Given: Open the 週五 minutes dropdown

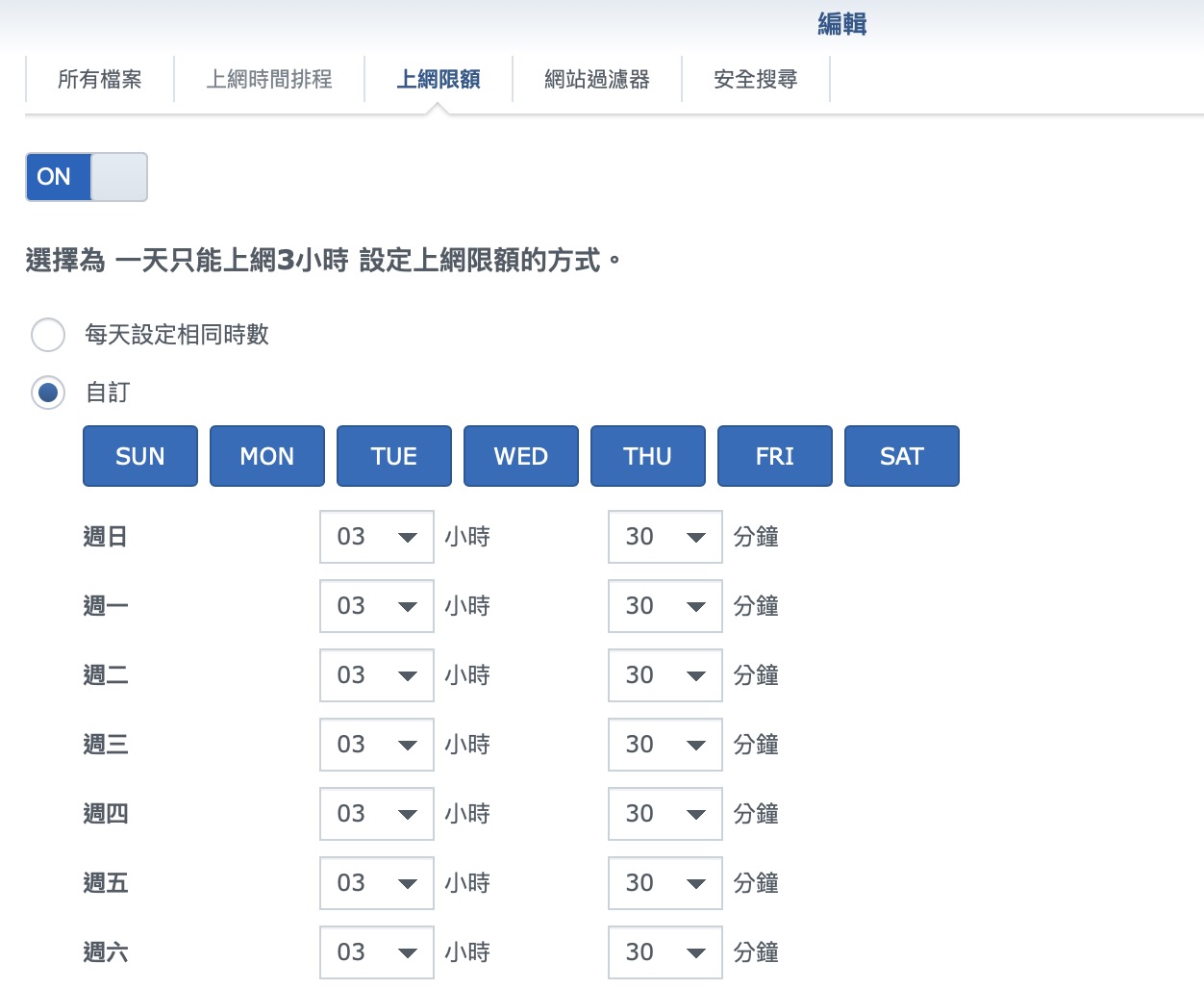Looking at the screenshot, I should click(665, 883).
